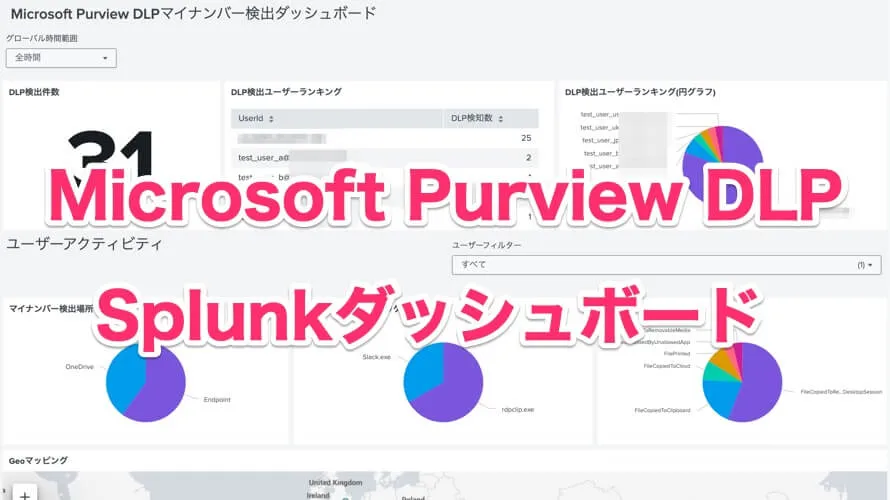Click the value 25 in DLP検知数 column
This screenshot has width=890, height=500.
click(x=526, y=138)
